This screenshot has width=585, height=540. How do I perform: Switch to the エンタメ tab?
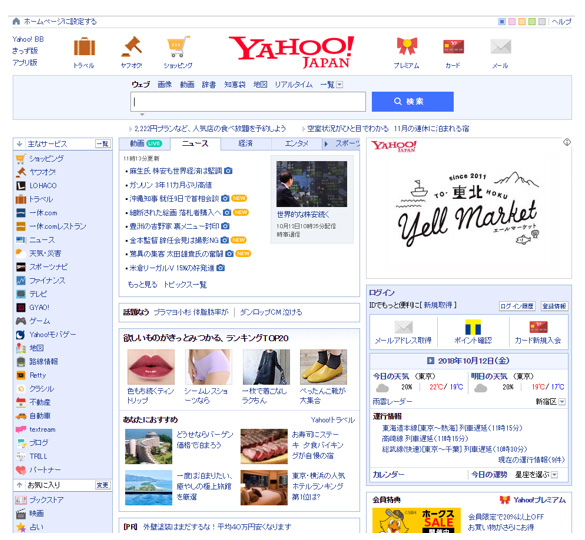point(297,144)
